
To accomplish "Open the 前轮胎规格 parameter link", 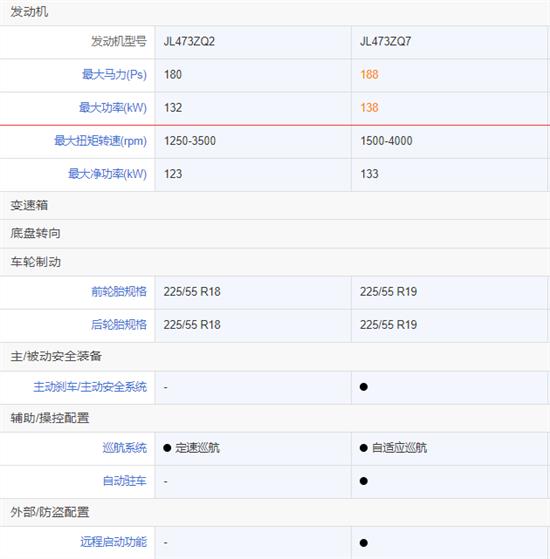I will click(119, 292).
